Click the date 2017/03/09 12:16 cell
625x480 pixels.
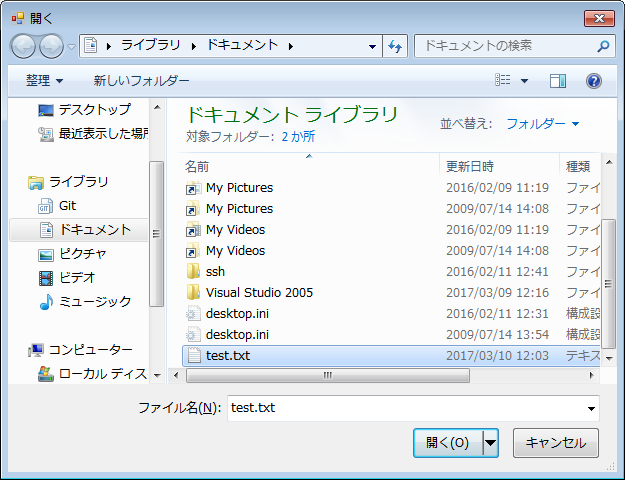pyautogui.click(x=497, y=293)
